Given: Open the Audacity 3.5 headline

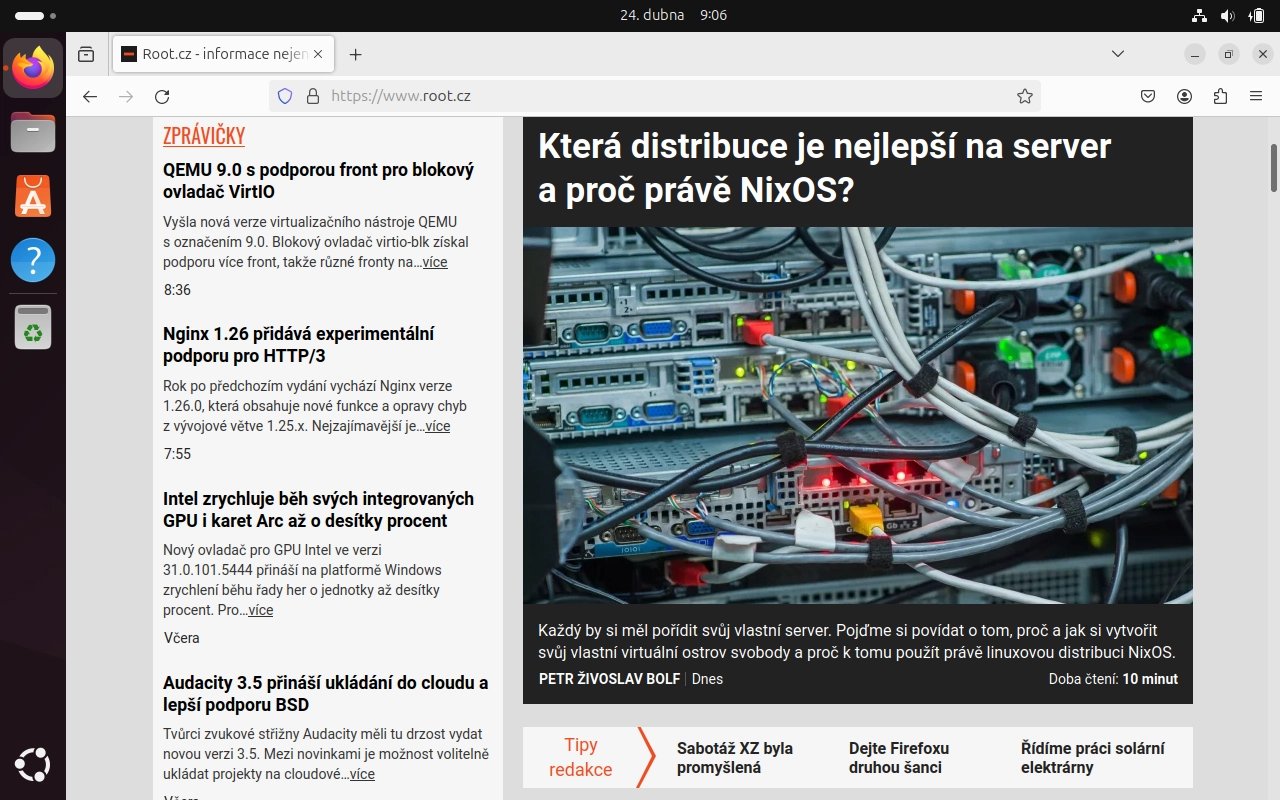Looking at the screenshot, I should (x=325, y=694).
